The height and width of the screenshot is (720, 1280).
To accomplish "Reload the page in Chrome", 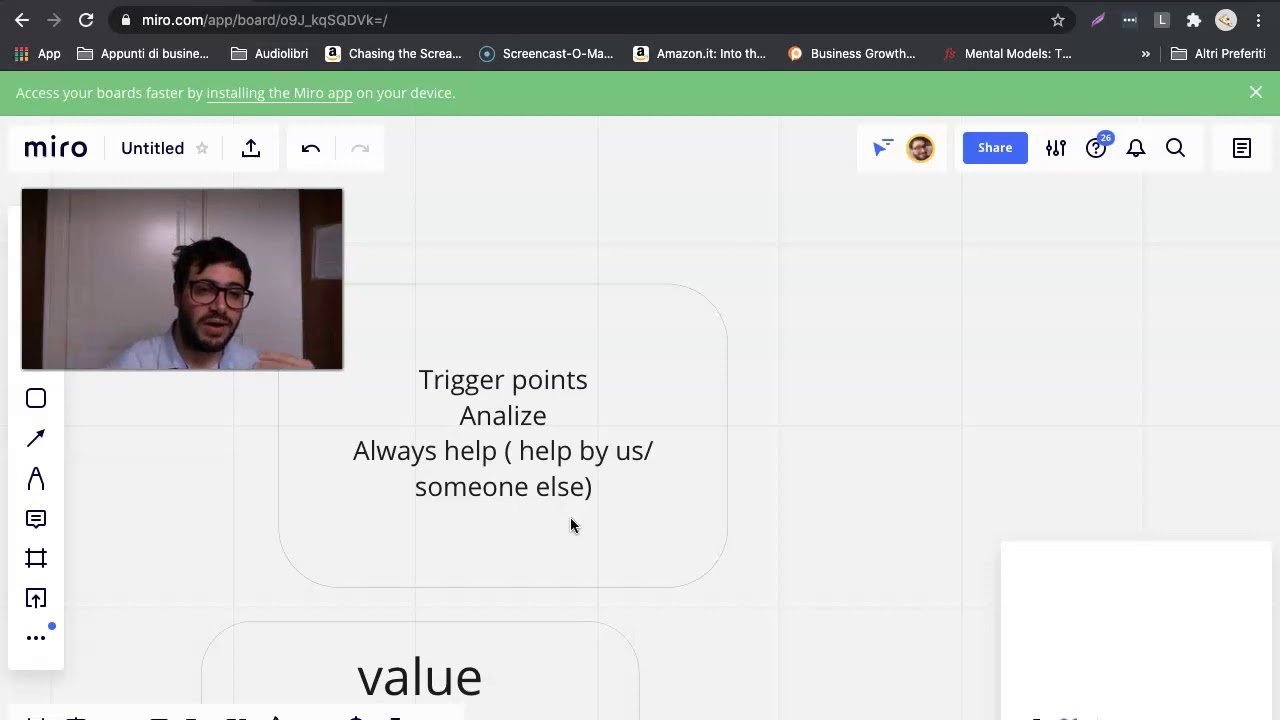I will (86, 20).
